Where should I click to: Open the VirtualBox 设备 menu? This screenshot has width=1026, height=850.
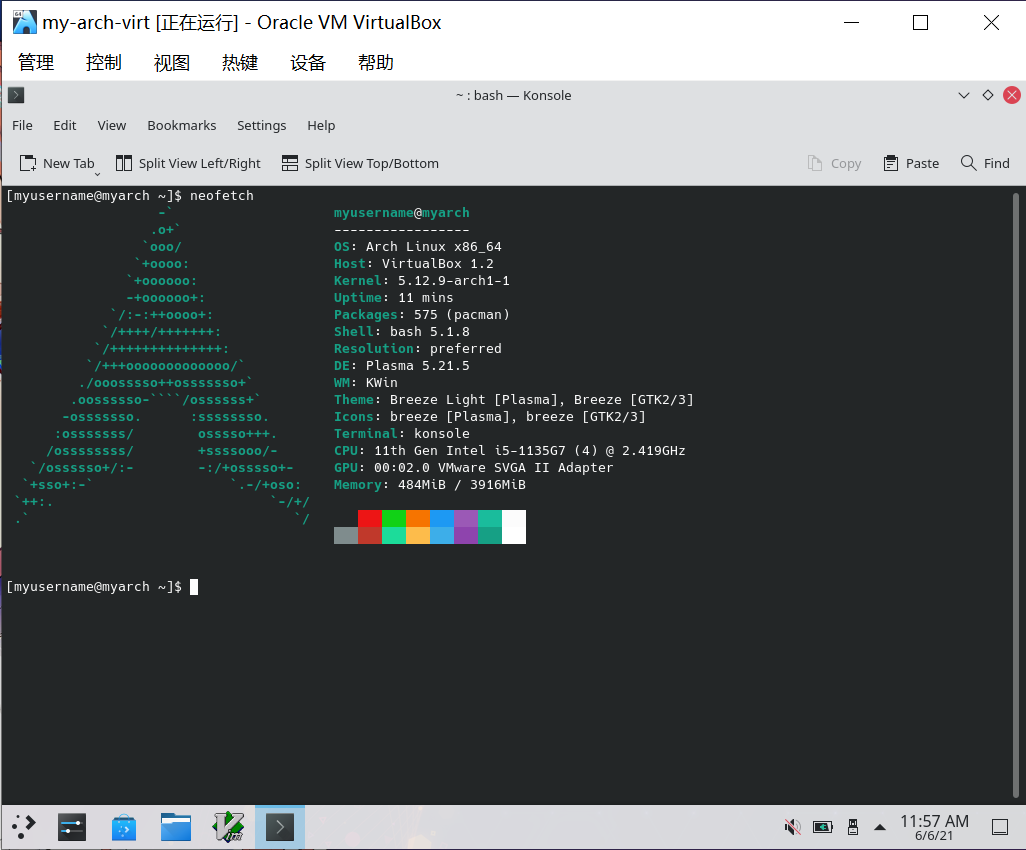(x=308, y=62)
